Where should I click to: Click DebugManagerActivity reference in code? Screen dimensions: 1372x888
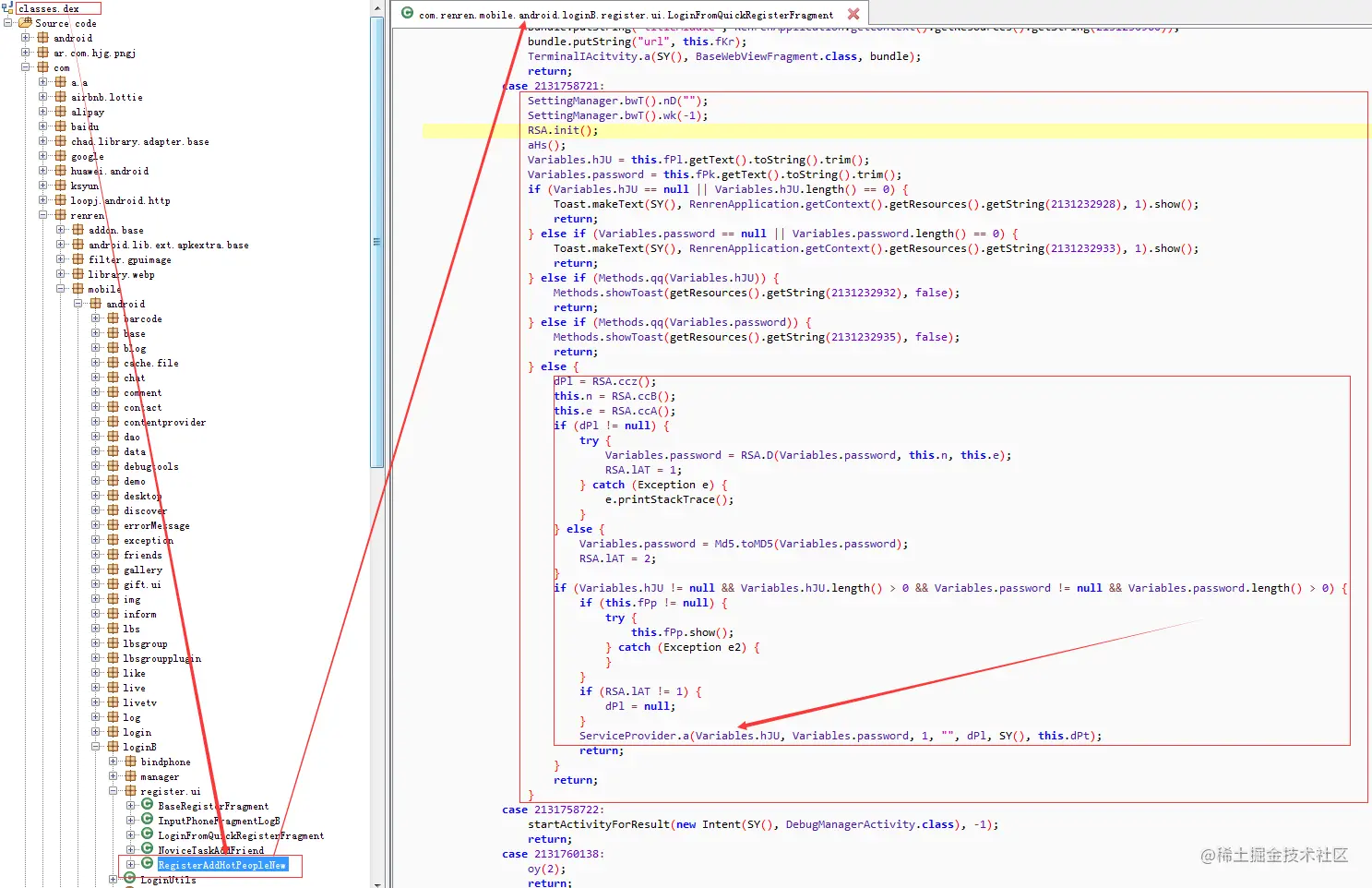click(x=850, y=824)
